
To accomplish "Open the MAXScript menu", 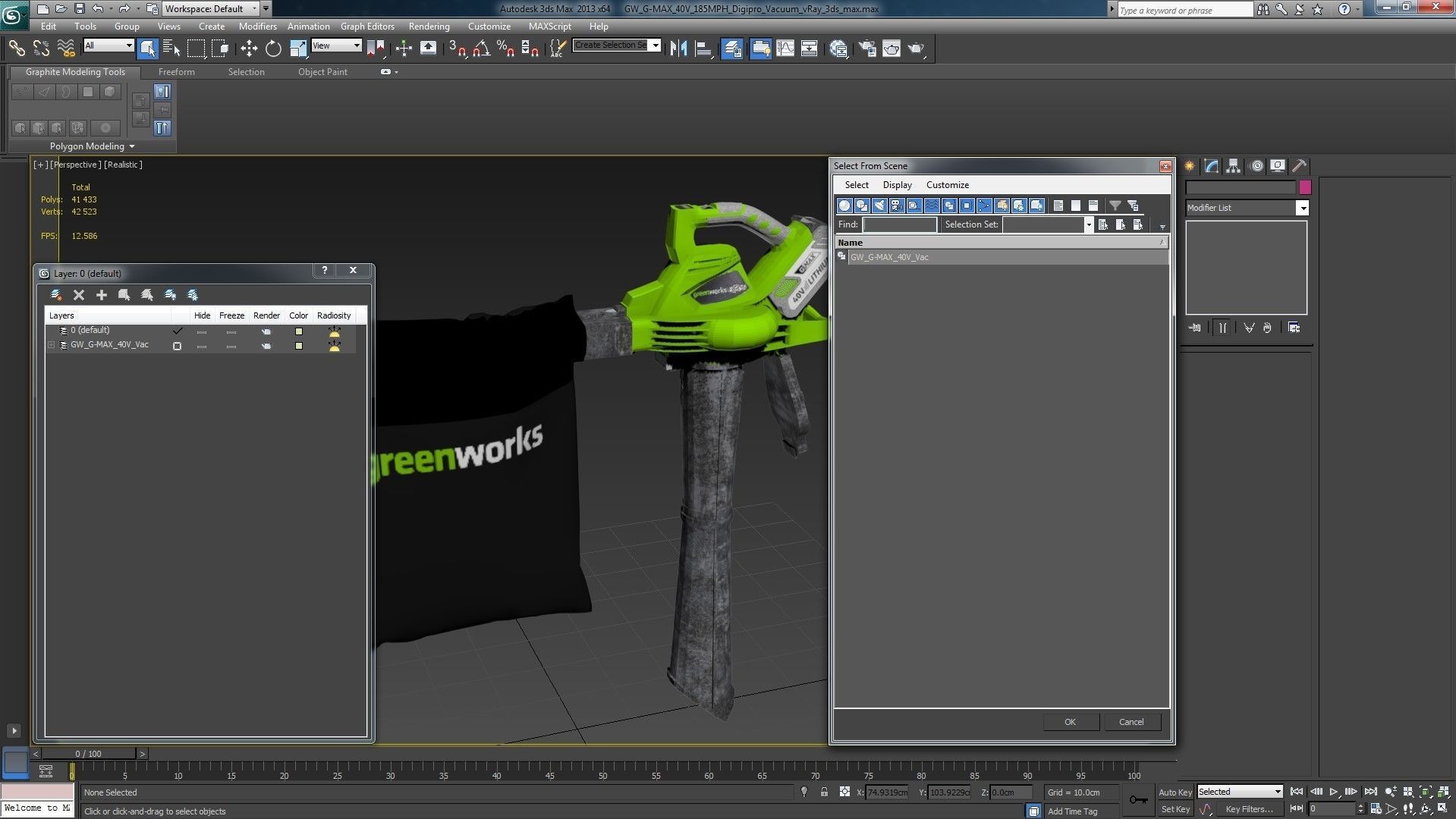I will point(549,26).
